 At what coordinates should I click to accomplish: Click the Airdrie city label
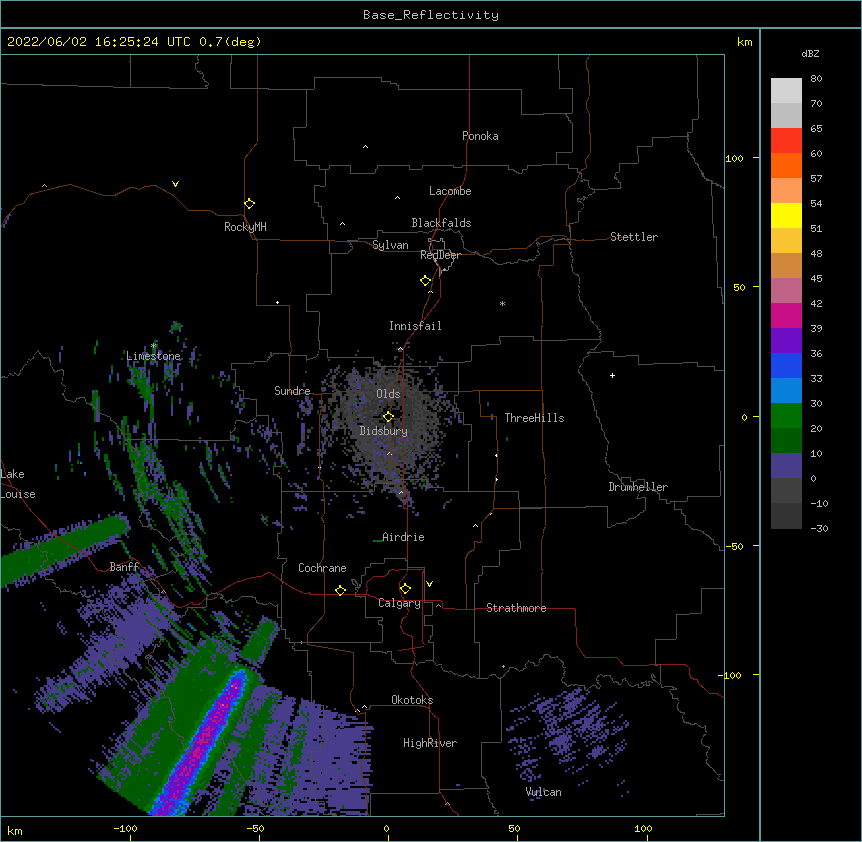point(403,537)
